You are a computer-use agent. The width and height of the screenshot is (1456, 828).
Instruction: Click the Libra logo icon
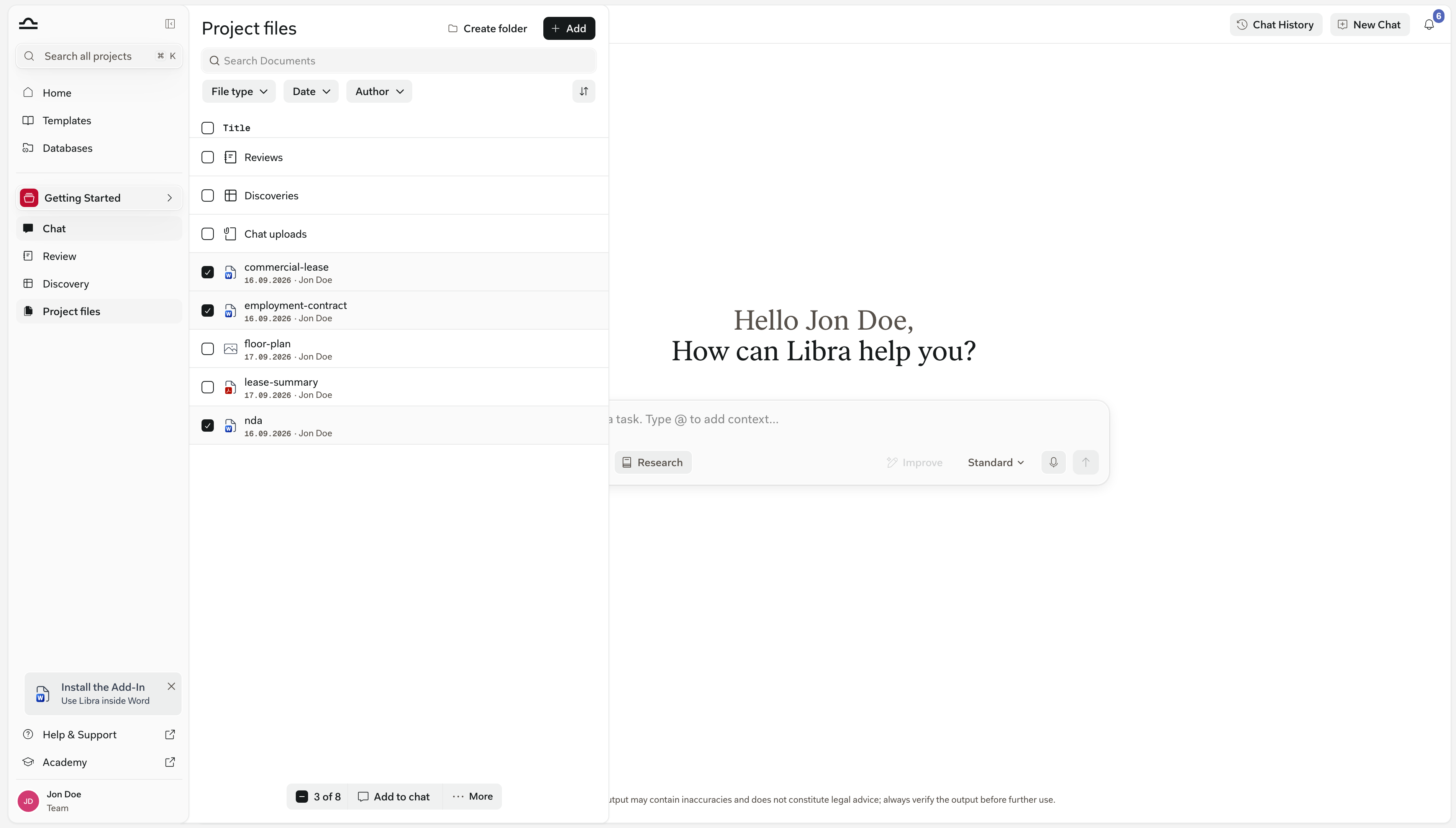point(28,23)
